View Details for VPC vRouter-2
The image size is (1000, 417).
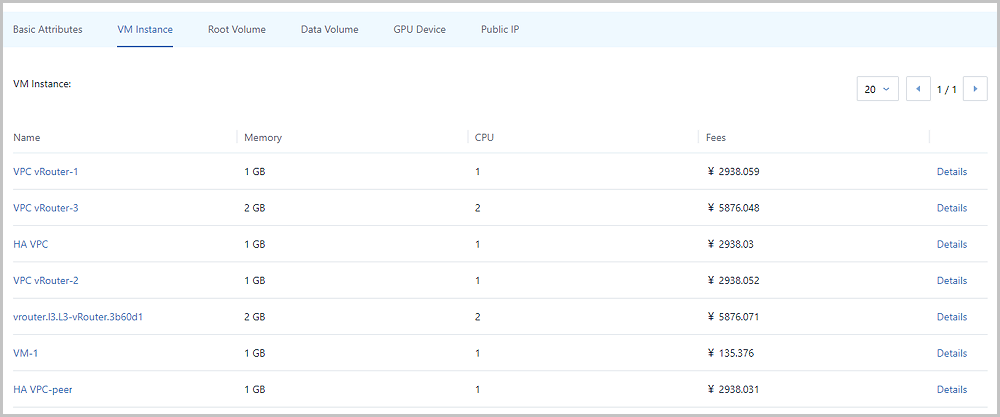(x=952, y=281)
